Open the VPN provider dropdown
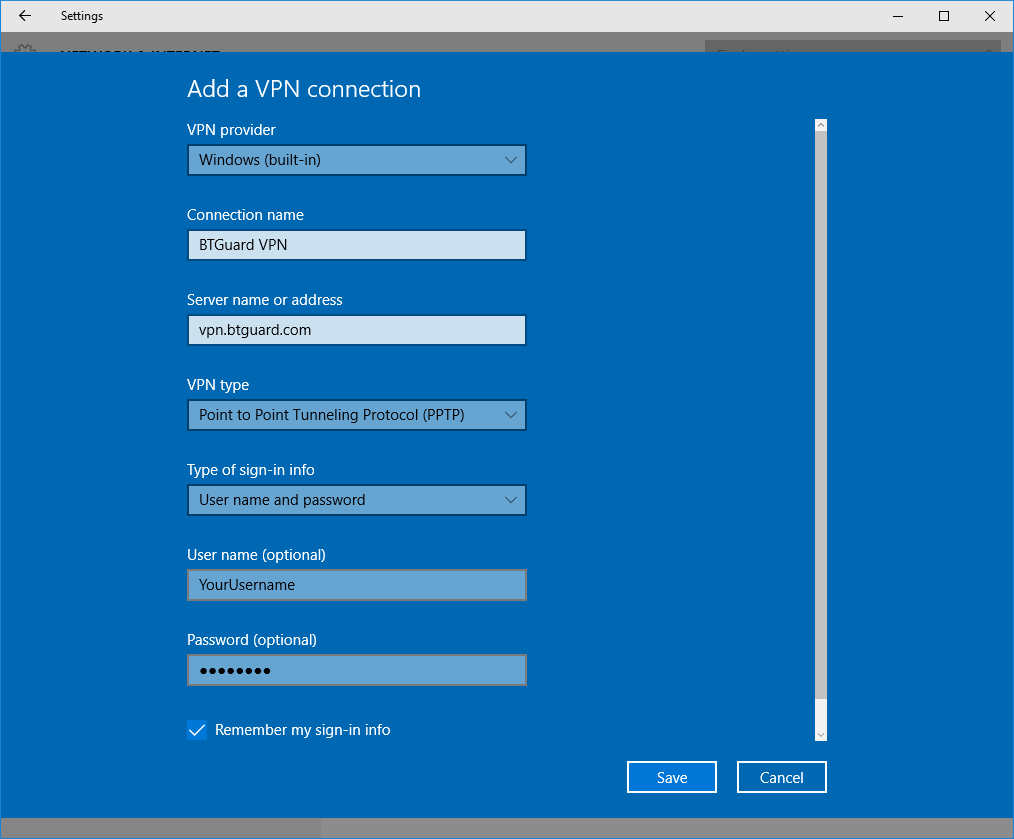 click(x=356, y=160)
